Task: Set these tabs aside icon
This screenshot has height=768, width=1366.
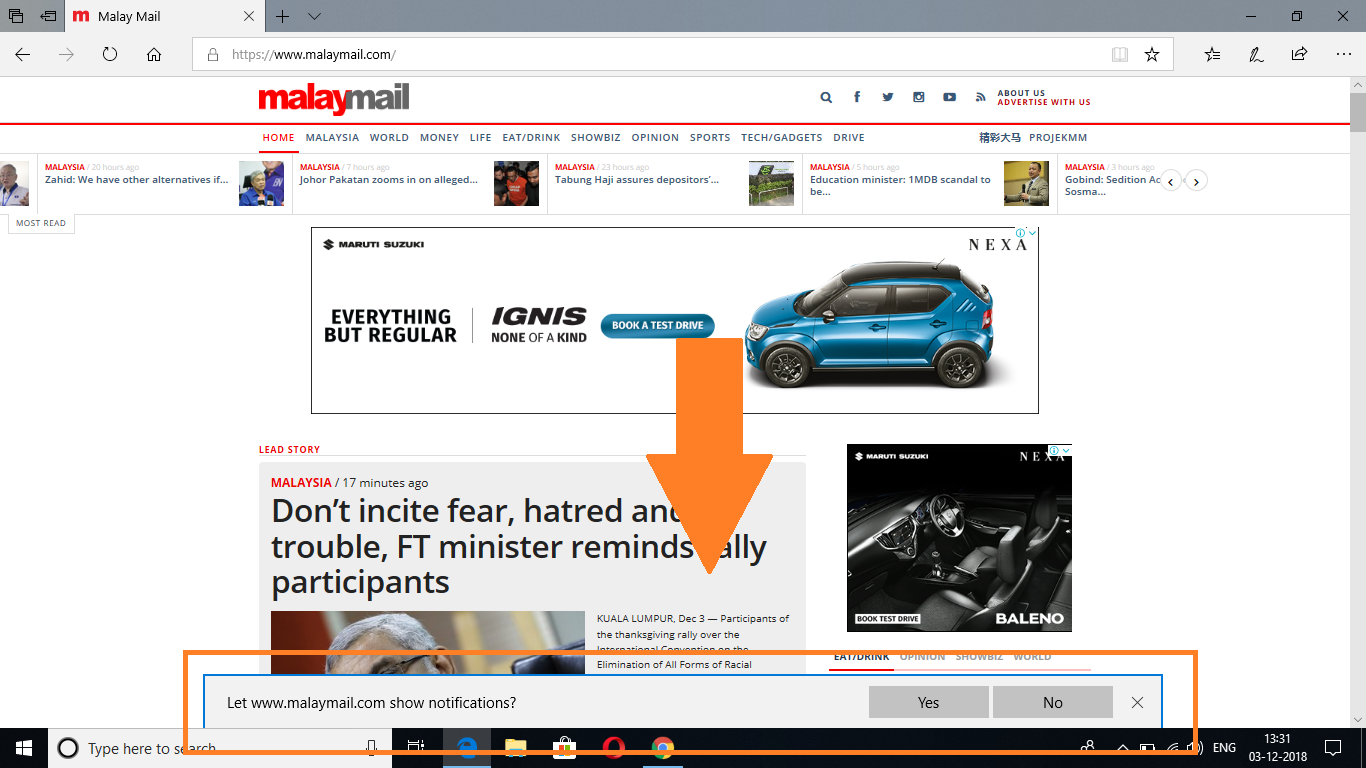Action: [x=48, y=16]
